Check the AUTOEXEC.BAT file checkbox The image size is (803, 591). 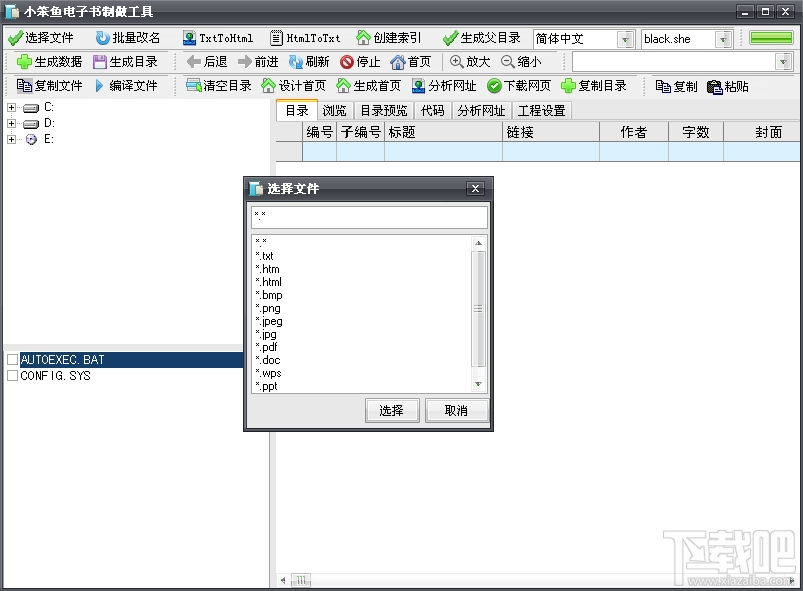click(13, 359)
